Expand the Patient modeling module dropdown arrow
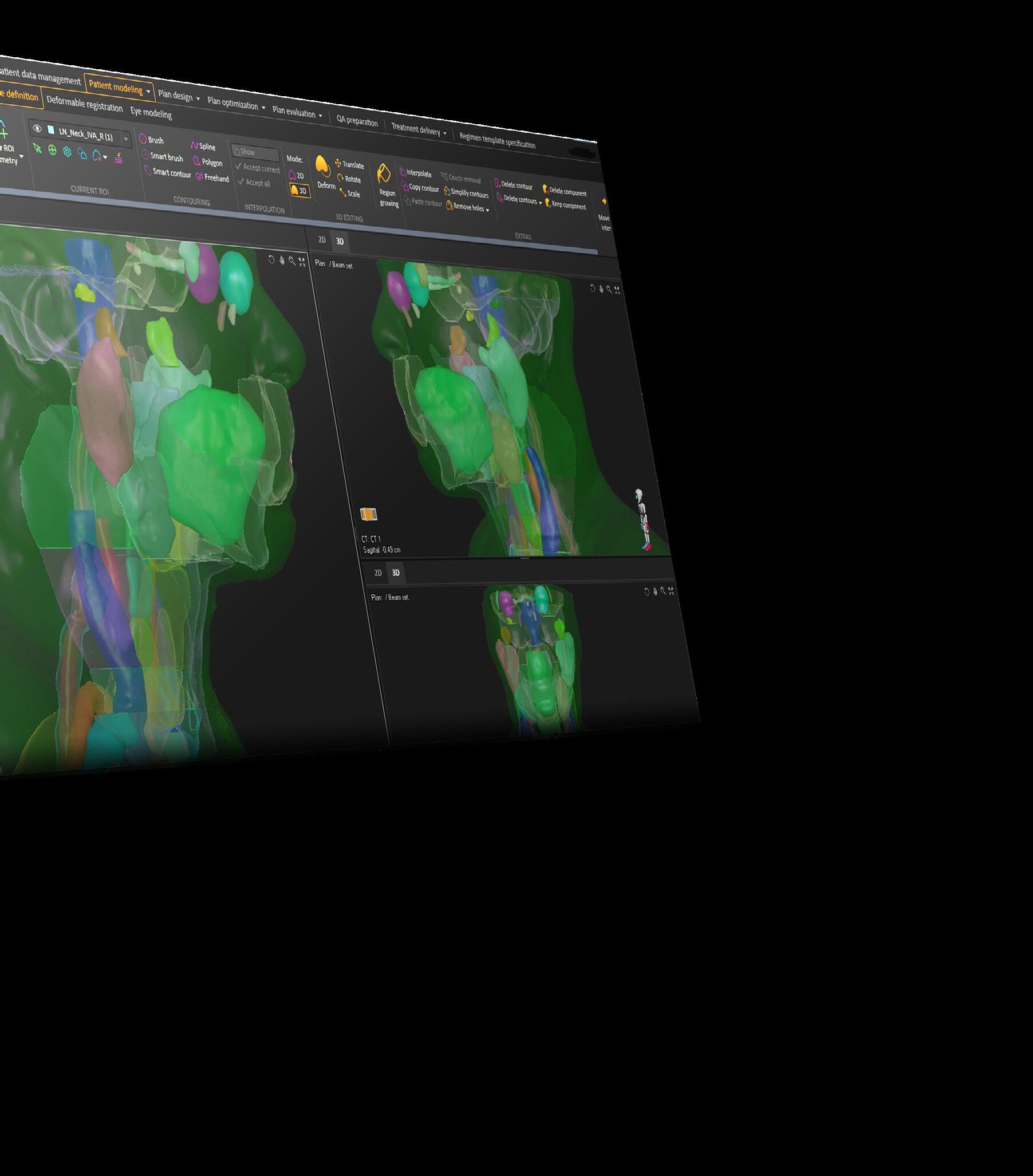Screen dimensions: 1033x1176 (x=148, y=92)
